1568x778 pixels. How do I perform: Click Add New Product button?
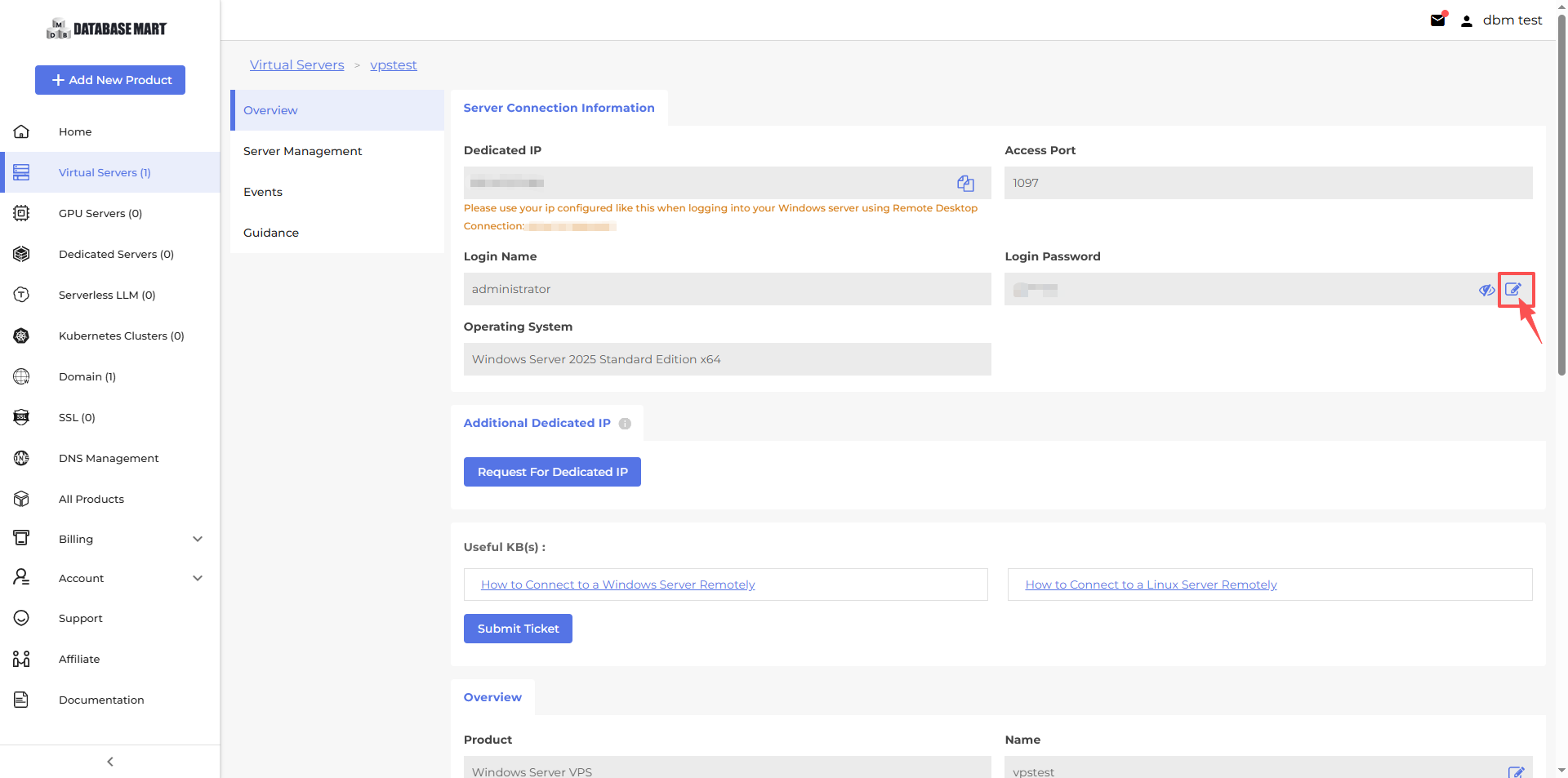tap(110, 80)
